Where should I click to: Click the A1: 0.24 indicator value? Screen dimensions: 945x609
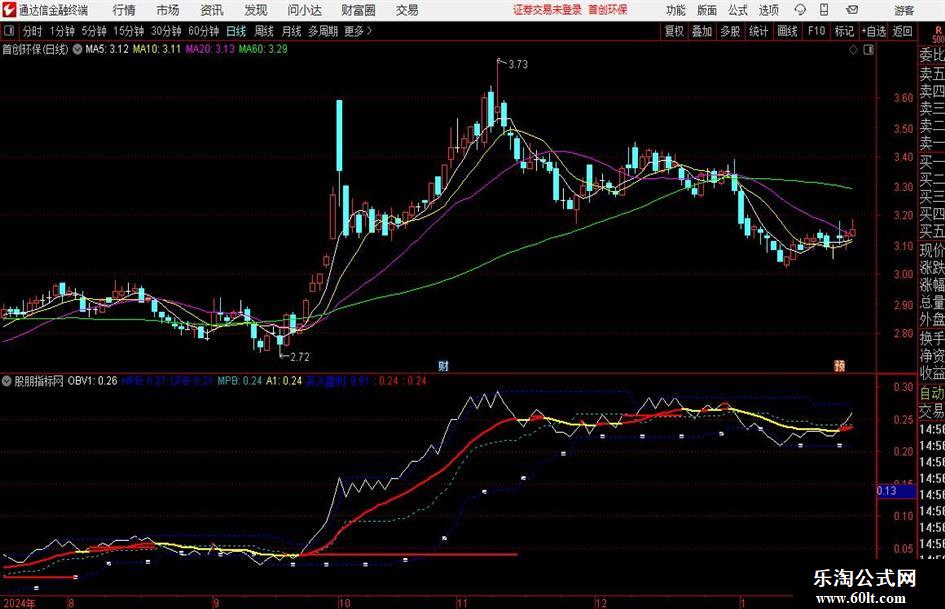pos(284,381)
